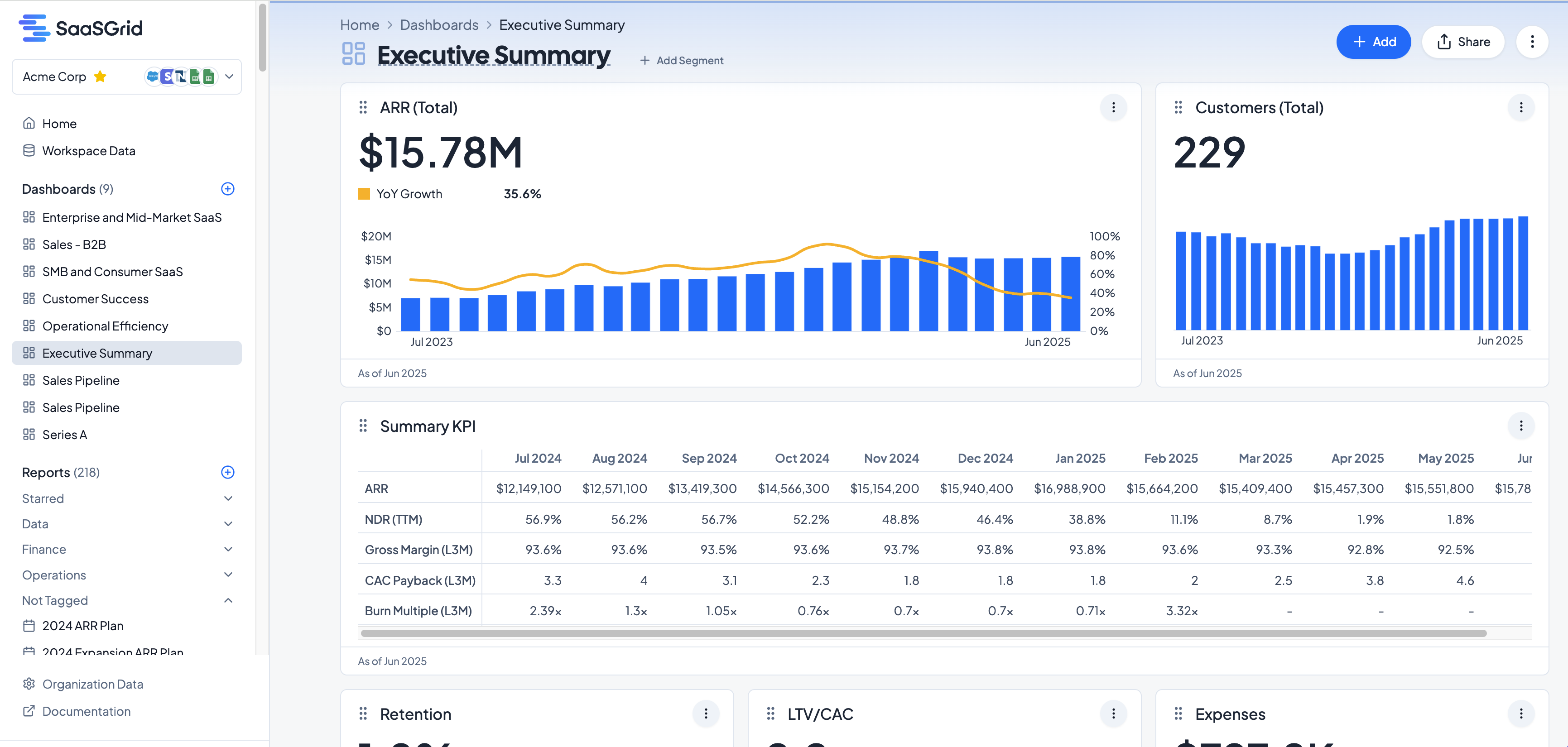
Task: Open the Customer Success dashboard
Action: tap(95, 299)
